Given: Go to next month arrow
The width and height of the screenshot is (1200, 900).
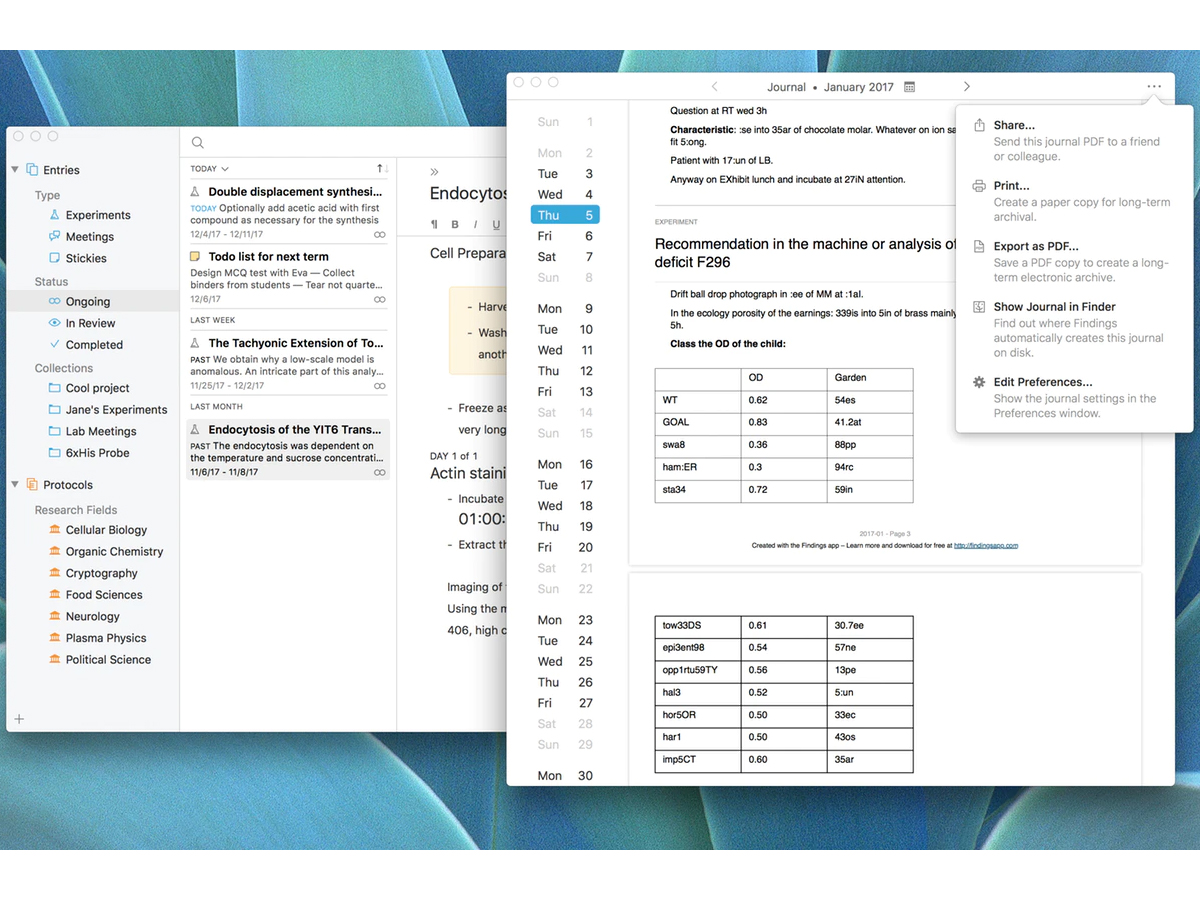Looking at the screenshot, I should [x=966, y=87].
